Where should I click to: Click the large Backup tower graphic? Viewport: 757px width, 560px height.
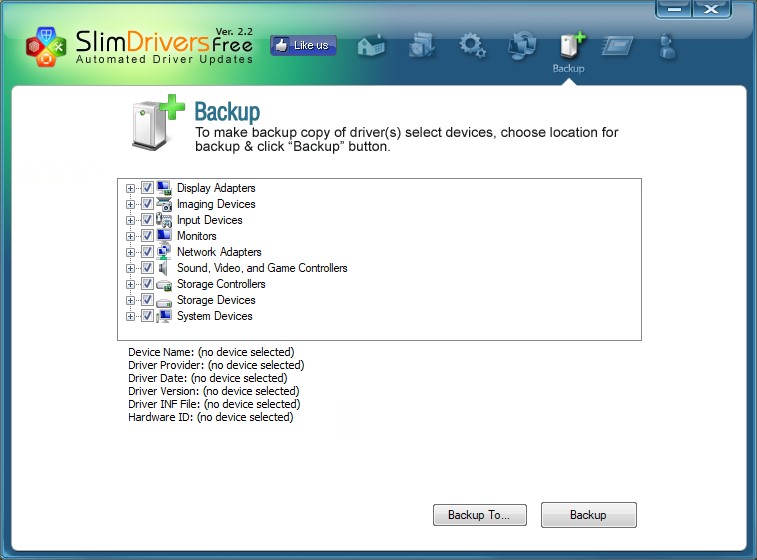[x=157, y=122]
